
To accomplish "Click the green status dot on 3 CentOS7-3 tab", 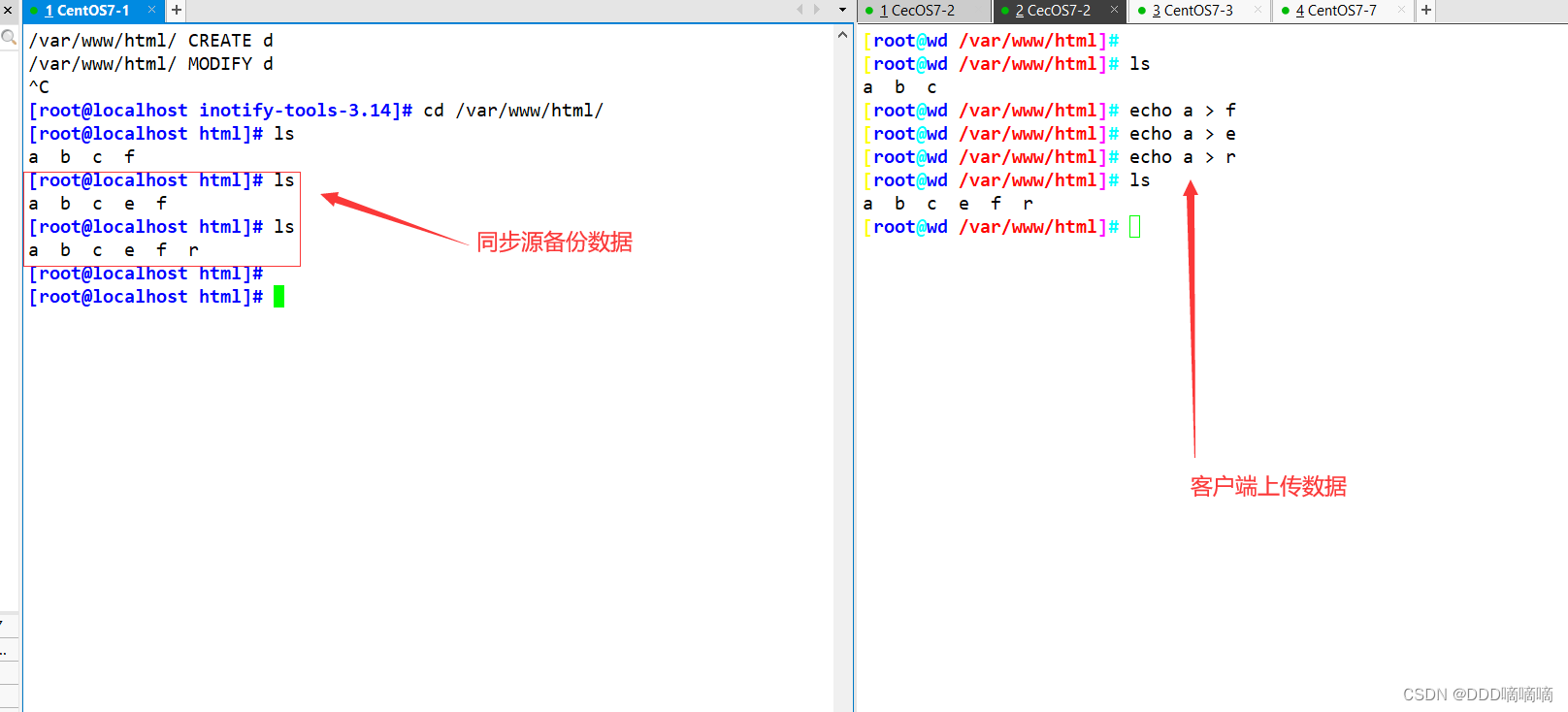I will click(x=1142, y=11).
